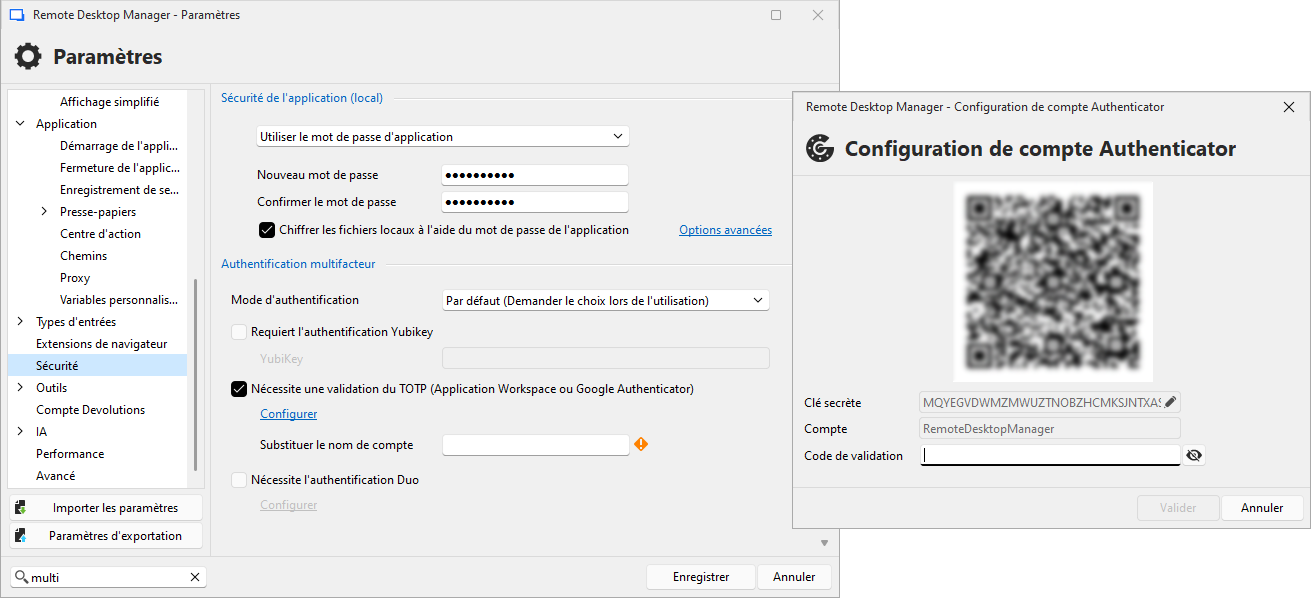Screen dimensions: 1311x598
Task: Click the TOTP Configurer link
Action: pyautogui.click(x=288, y=414)
